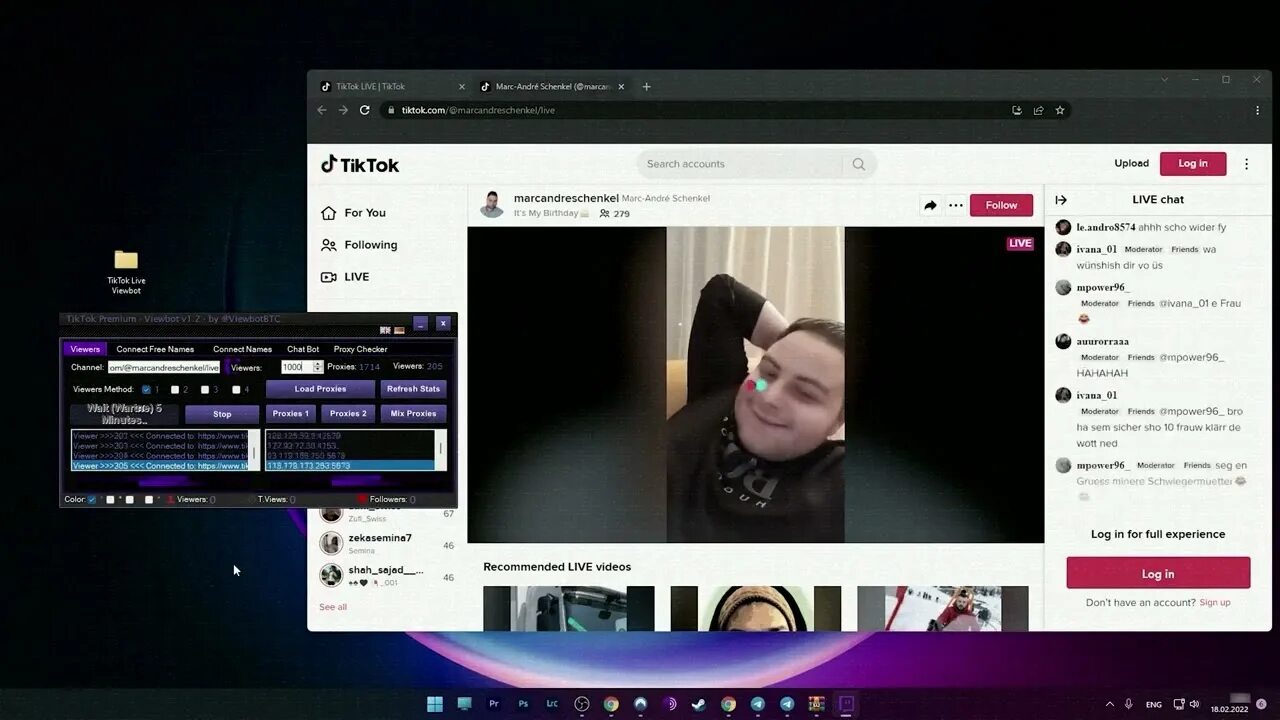Check Viewers Method 4 checkbox
The image size is (1280, 720).
(237, 390)
